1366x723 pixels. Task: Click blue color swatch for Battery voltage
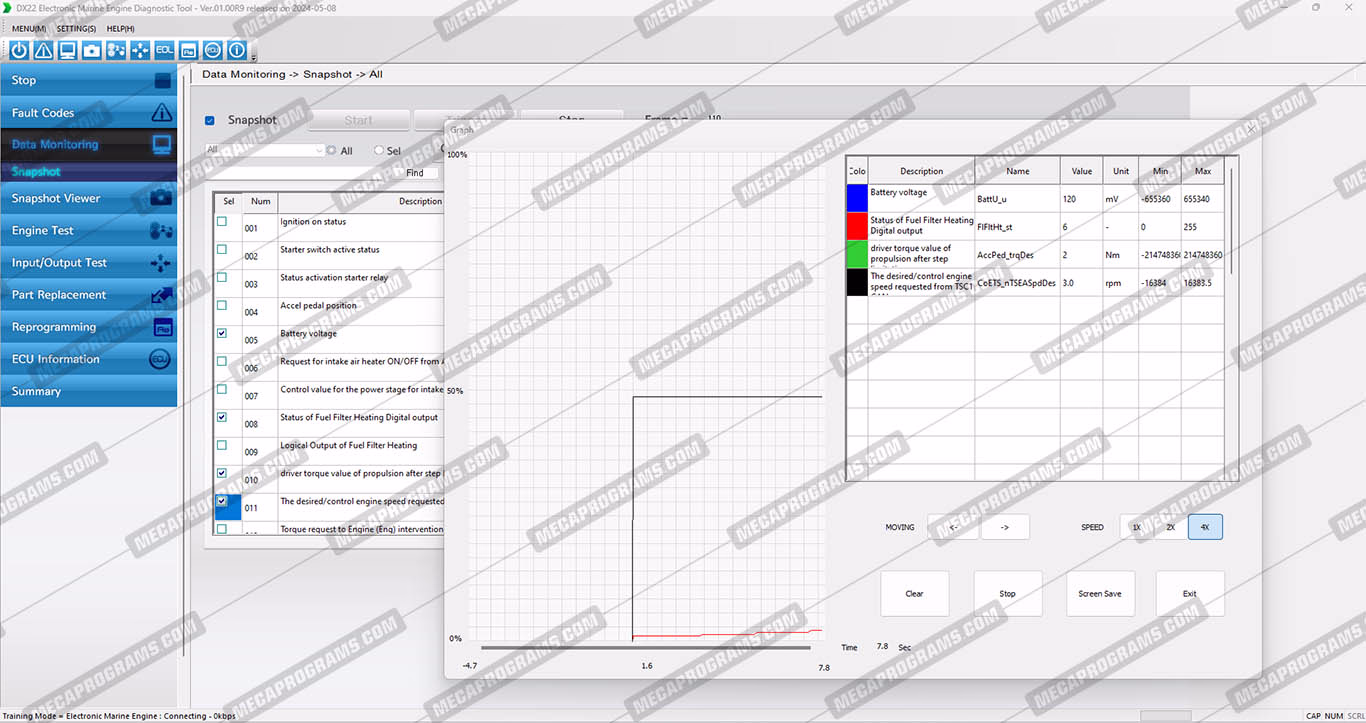pos(856,198)
